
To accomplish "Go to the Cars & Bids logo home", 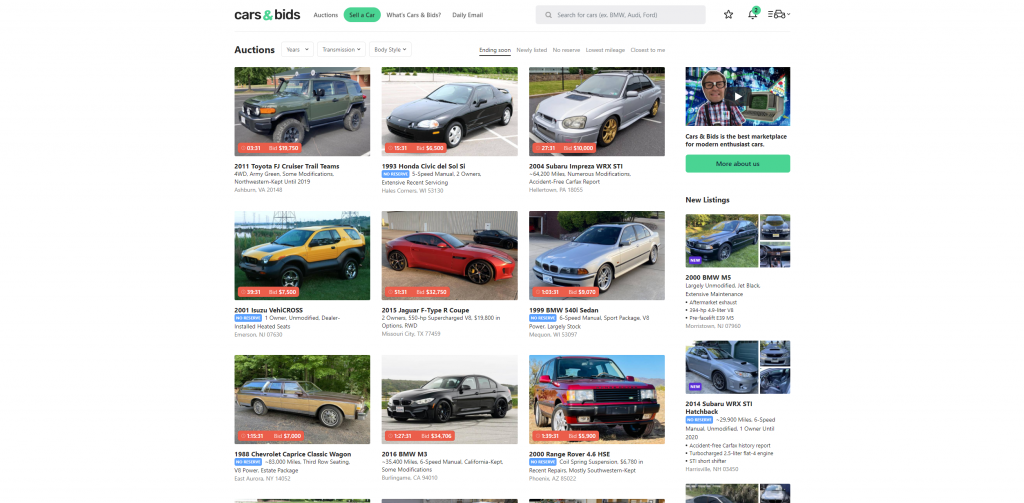I will 267,14.
